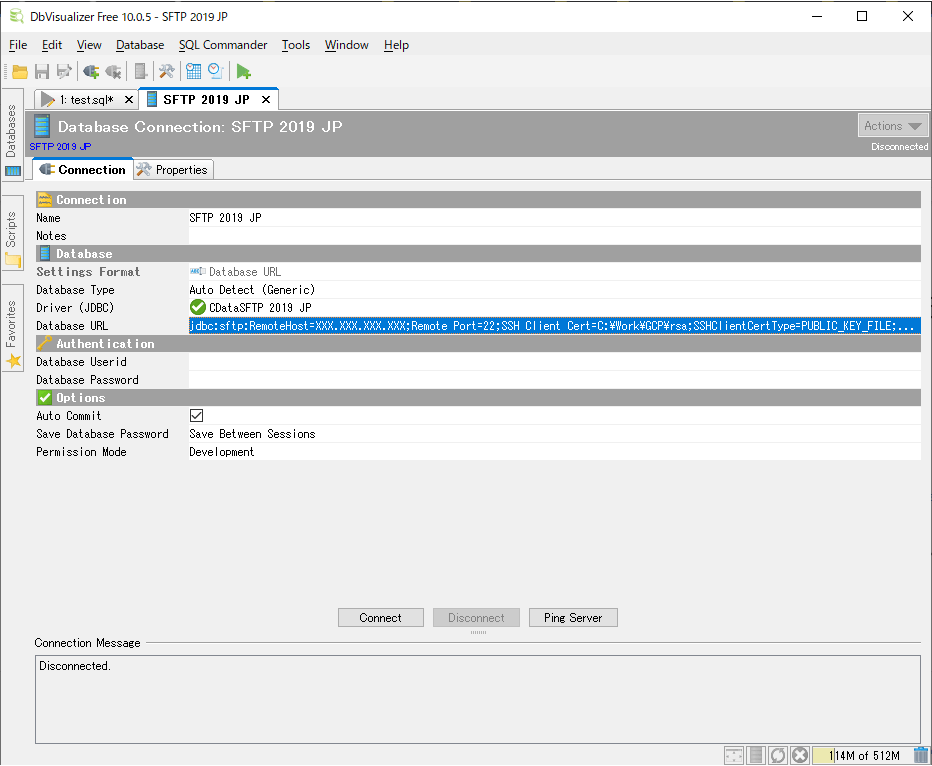Open Save Database Password dropdown
The width and height of the screenshot is (932, 766).
click(x=555, y=434)
